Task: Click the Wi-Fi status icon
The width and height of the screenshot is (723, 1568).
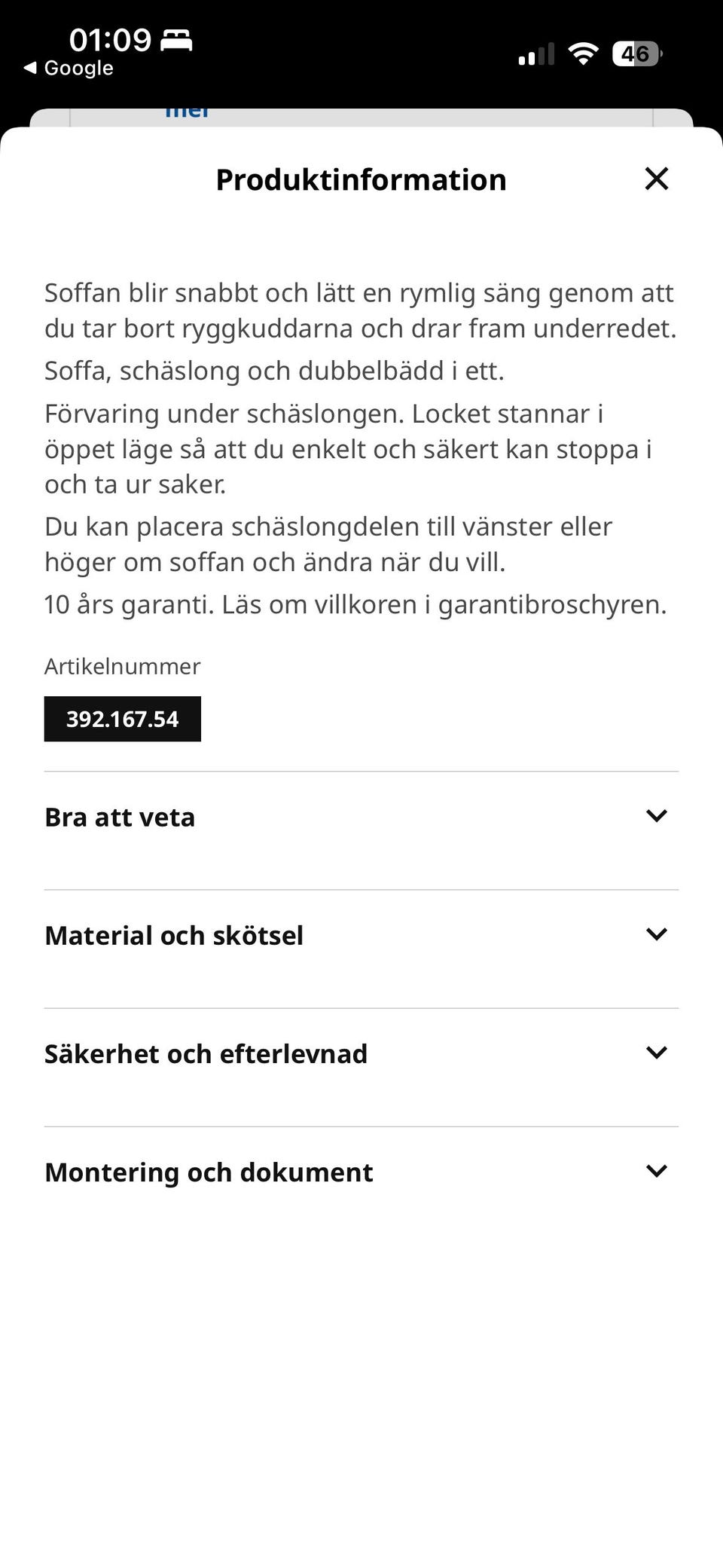Action: click(583, 53)
